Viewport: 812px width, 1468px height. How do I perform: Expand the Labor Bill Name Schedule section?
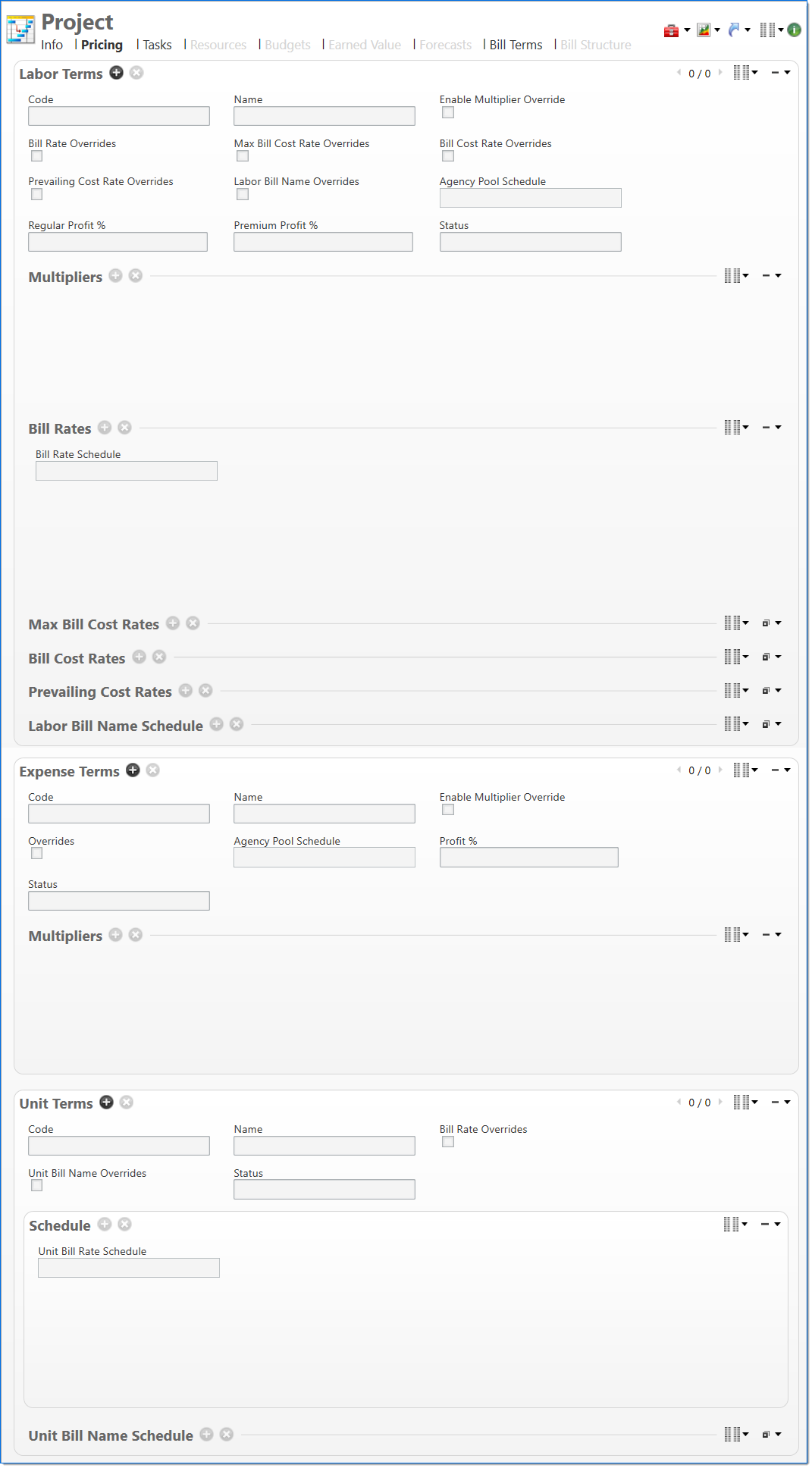pyautogui.click(x=767, y=725)
